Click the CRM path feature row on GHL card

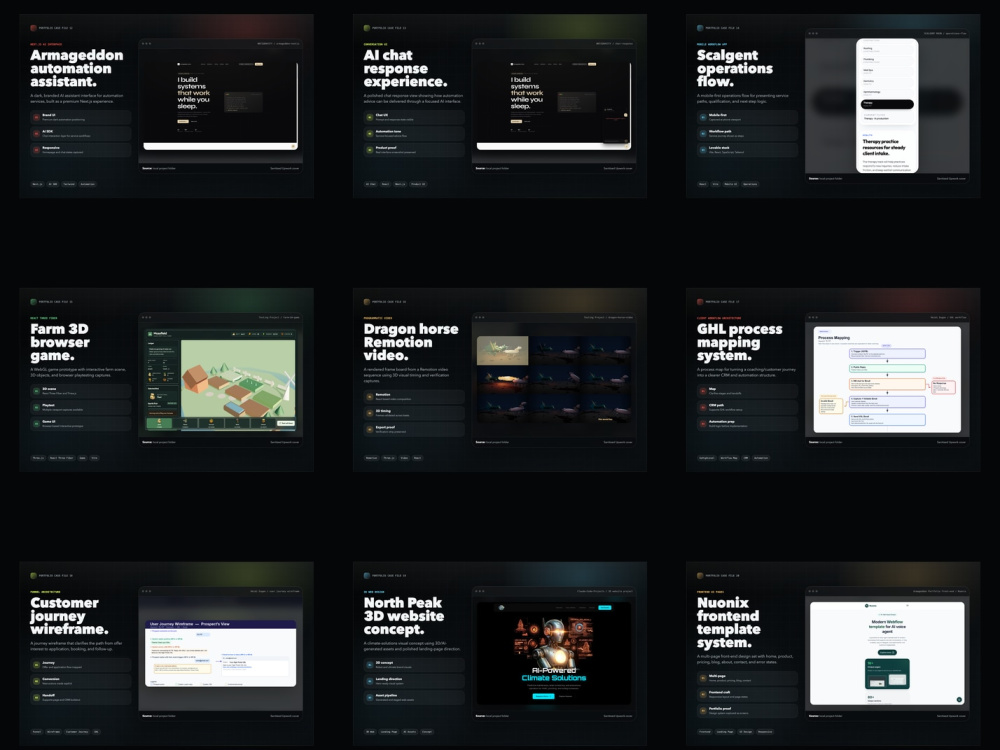747,407
